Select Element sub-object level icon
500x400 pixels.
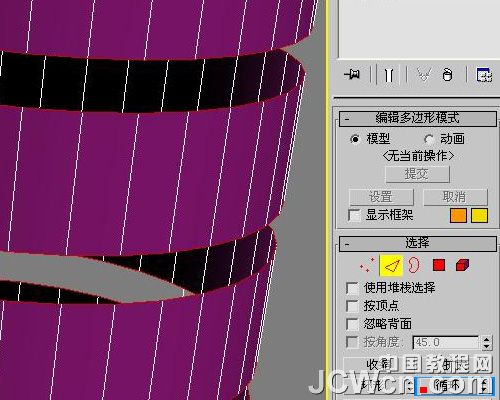pos(462,265)
